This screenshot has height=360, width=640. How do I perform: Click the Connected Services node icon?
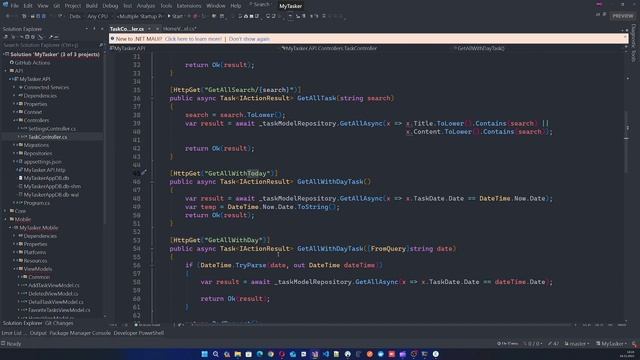tap(20, 87)
